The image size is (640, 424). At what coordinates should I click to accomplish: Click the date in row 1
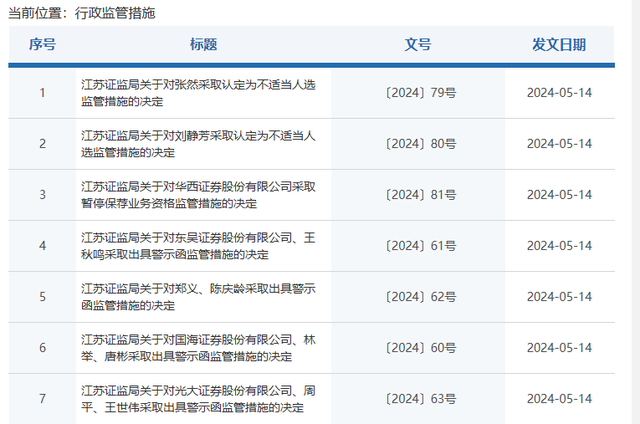pyautogui.click(x=559, y=93)
